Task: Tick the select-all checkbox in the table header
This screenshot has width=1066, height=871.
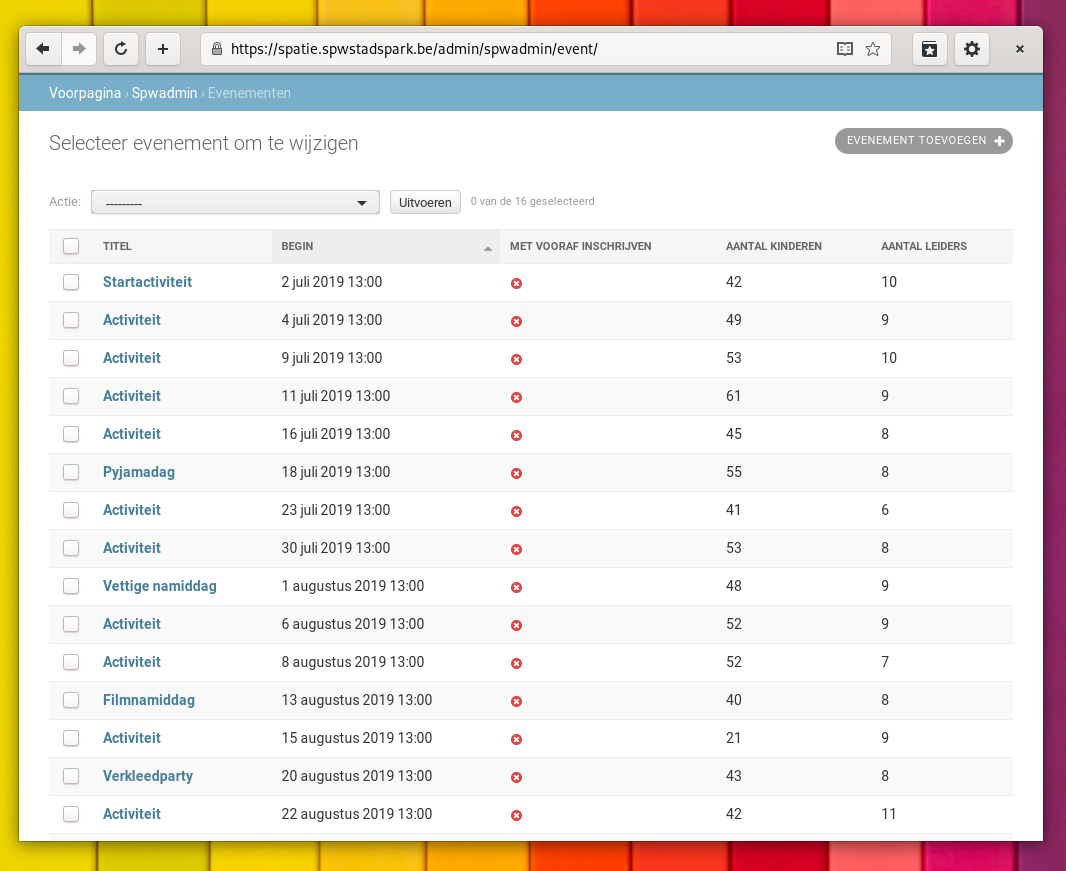Action: click(71, 246)
